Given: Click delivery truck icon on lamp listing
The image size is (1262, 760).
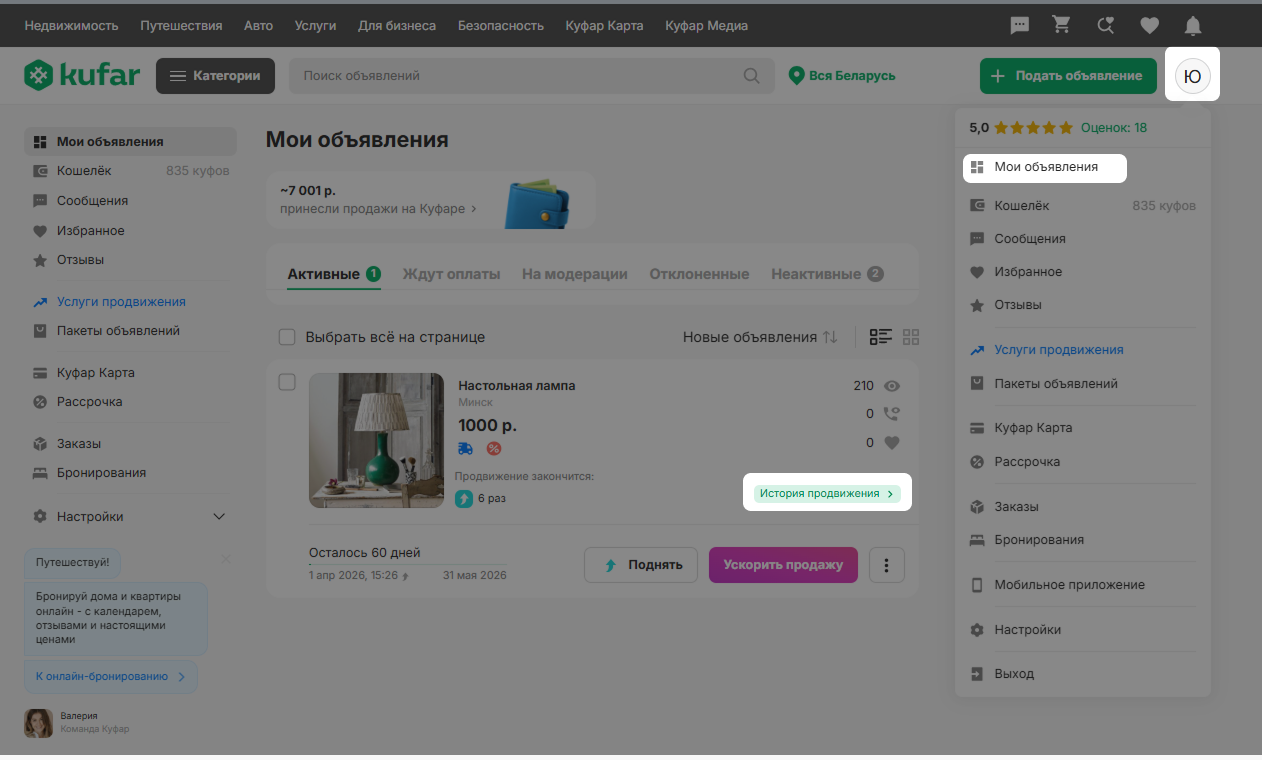Looking at the screenshot, I should point(465,449).
